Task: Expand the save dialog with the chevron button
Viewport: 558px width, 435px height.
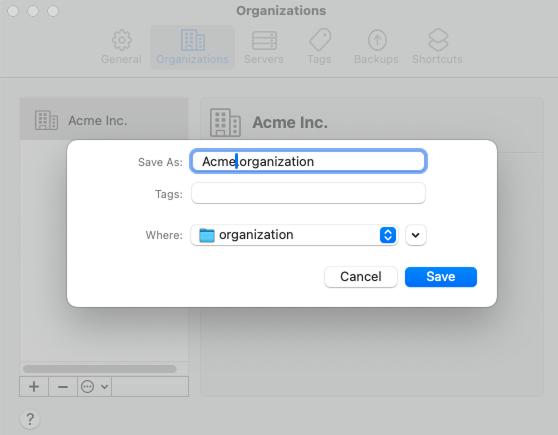Action: click(415, 235)
